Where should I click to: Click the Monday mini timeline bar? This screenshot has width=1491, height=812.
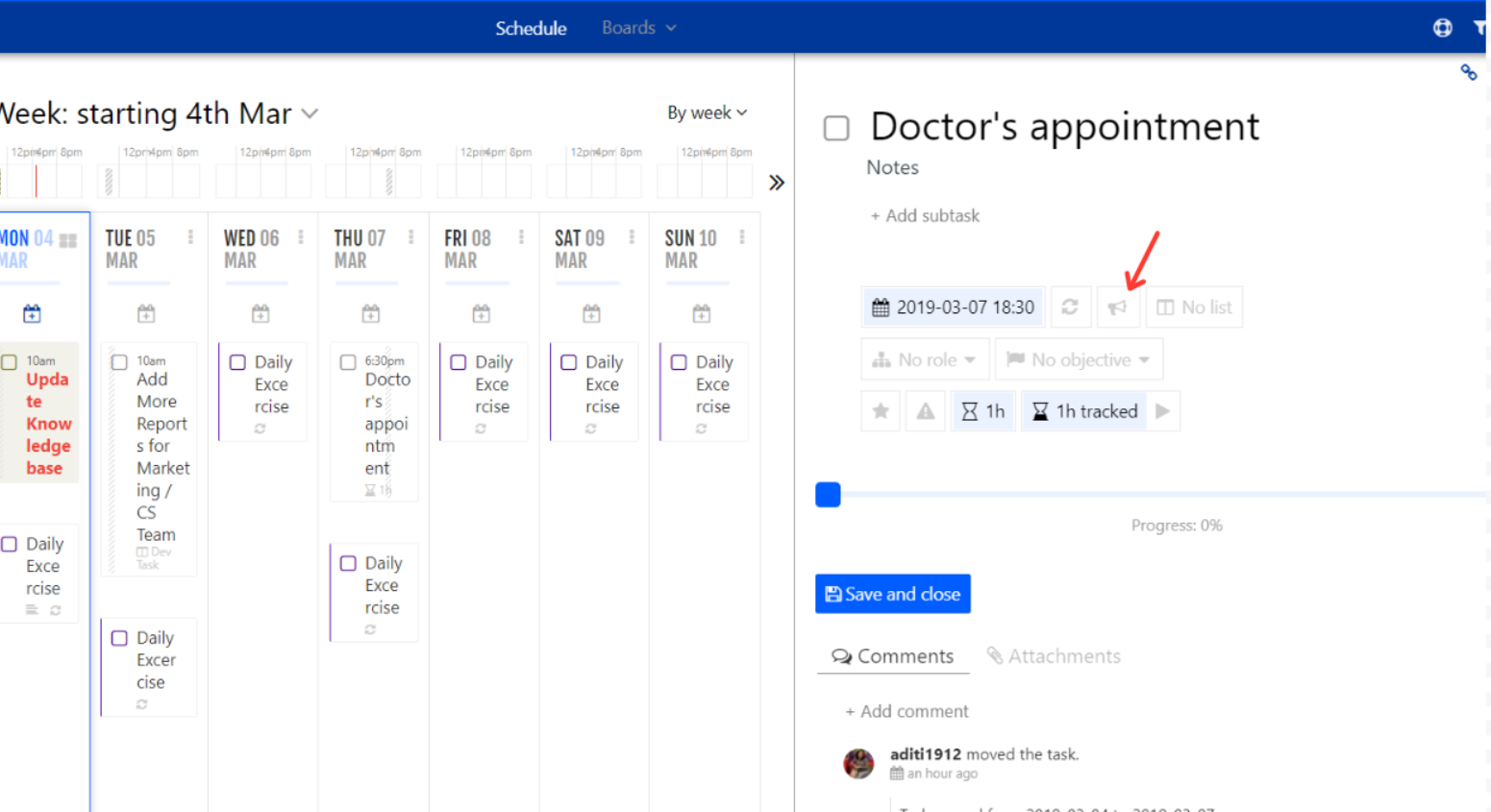pyautogui.click(x=39, y=181)
